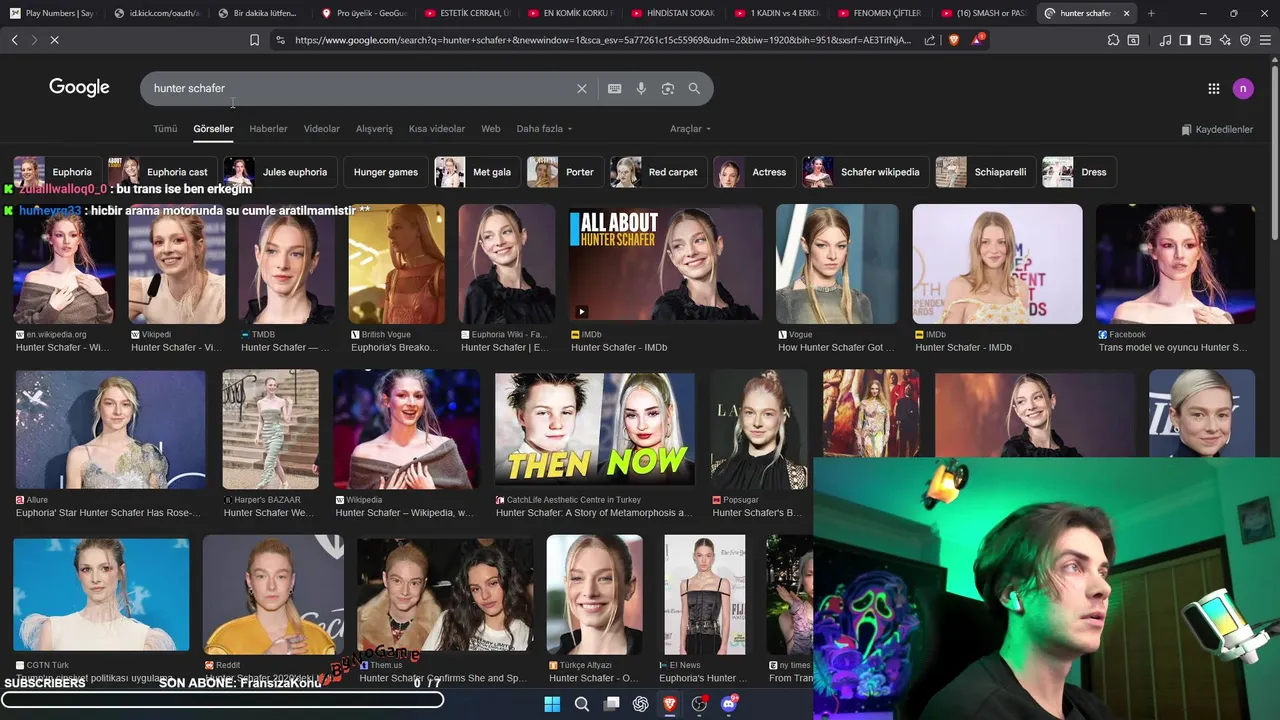Open Brave Leo AI assistant
Viewport: 1280px width, 720px height.
(1225, 40)
